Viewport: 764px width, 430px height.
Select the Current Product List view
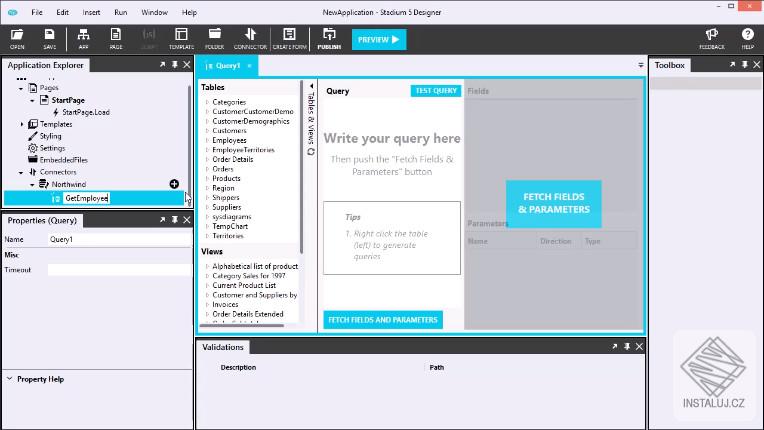[244, 285]
